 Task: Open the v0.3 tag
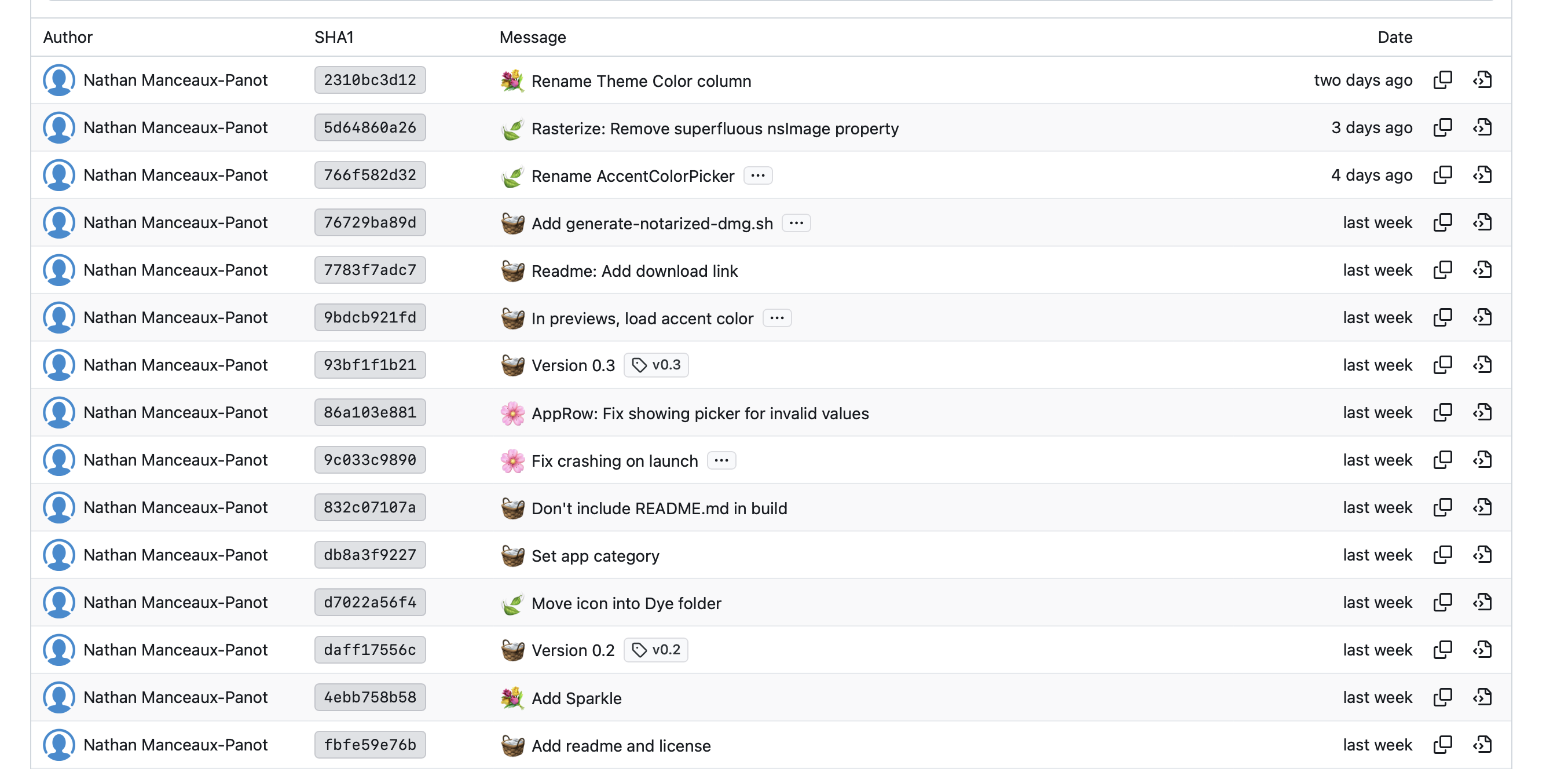[x=656, y=365]
